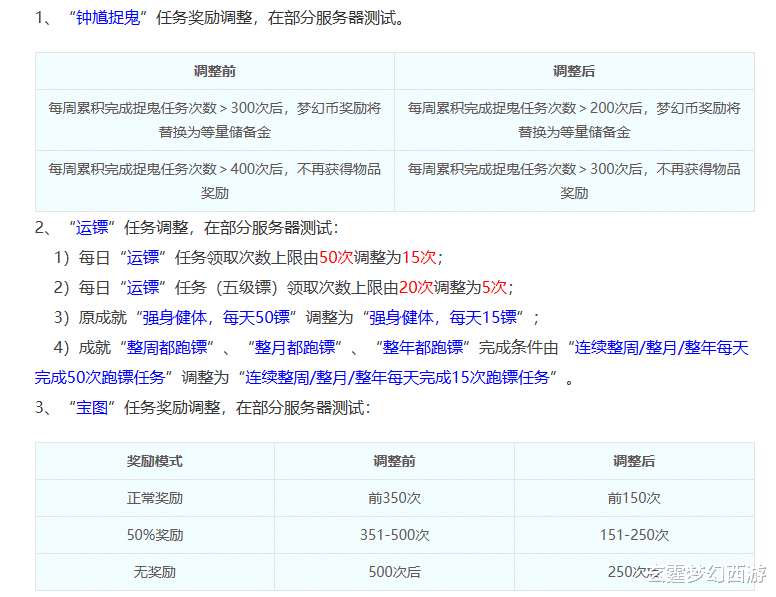This screenshot has width=776, height=597.
Task: Click the red "50次" text
Action: pos(336,257)
